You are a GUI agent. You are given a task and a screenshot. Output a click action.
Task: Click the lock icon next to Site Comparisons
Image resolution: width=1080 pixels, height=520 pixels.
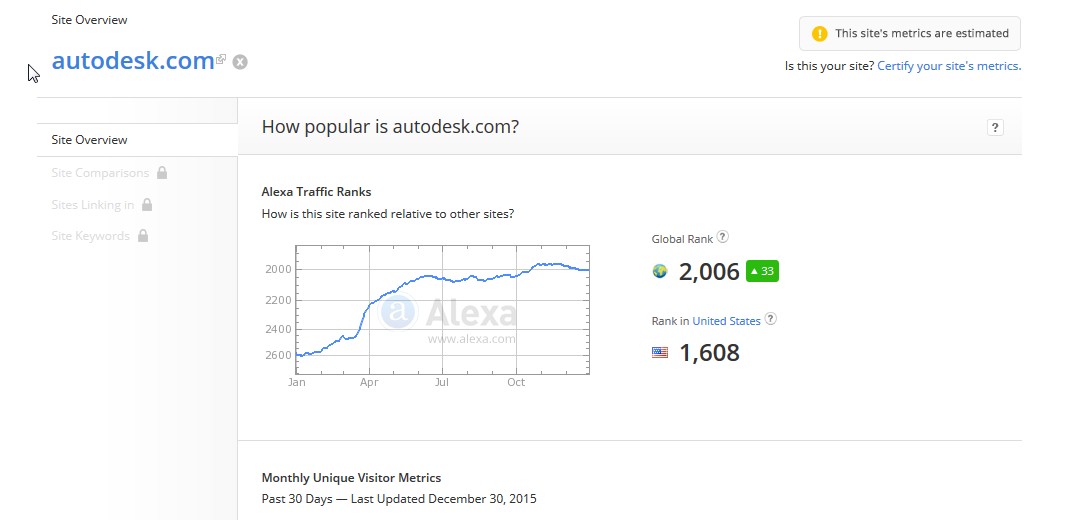[x=162, y=173]
